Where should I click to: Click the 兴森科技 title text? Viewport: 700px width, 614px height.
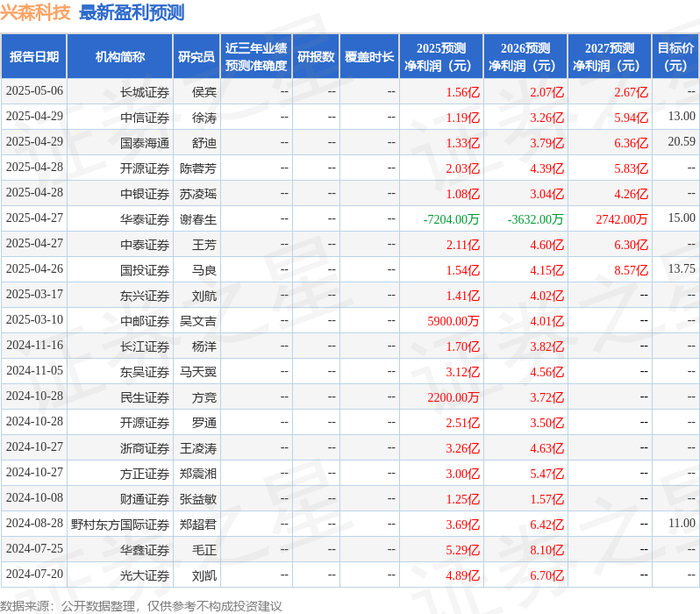coord(35,13)
